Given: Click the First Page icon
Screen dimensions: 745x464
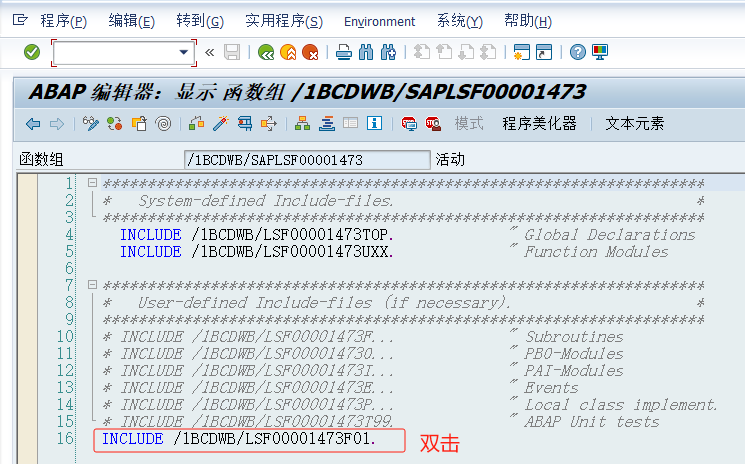Looking at the screenshot, I should [421, 52].
